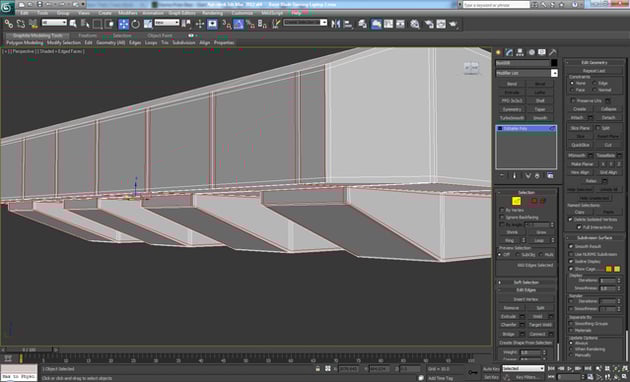
Task: Click Remove modifier trash icon in stack
Action: tap(537, 176)
